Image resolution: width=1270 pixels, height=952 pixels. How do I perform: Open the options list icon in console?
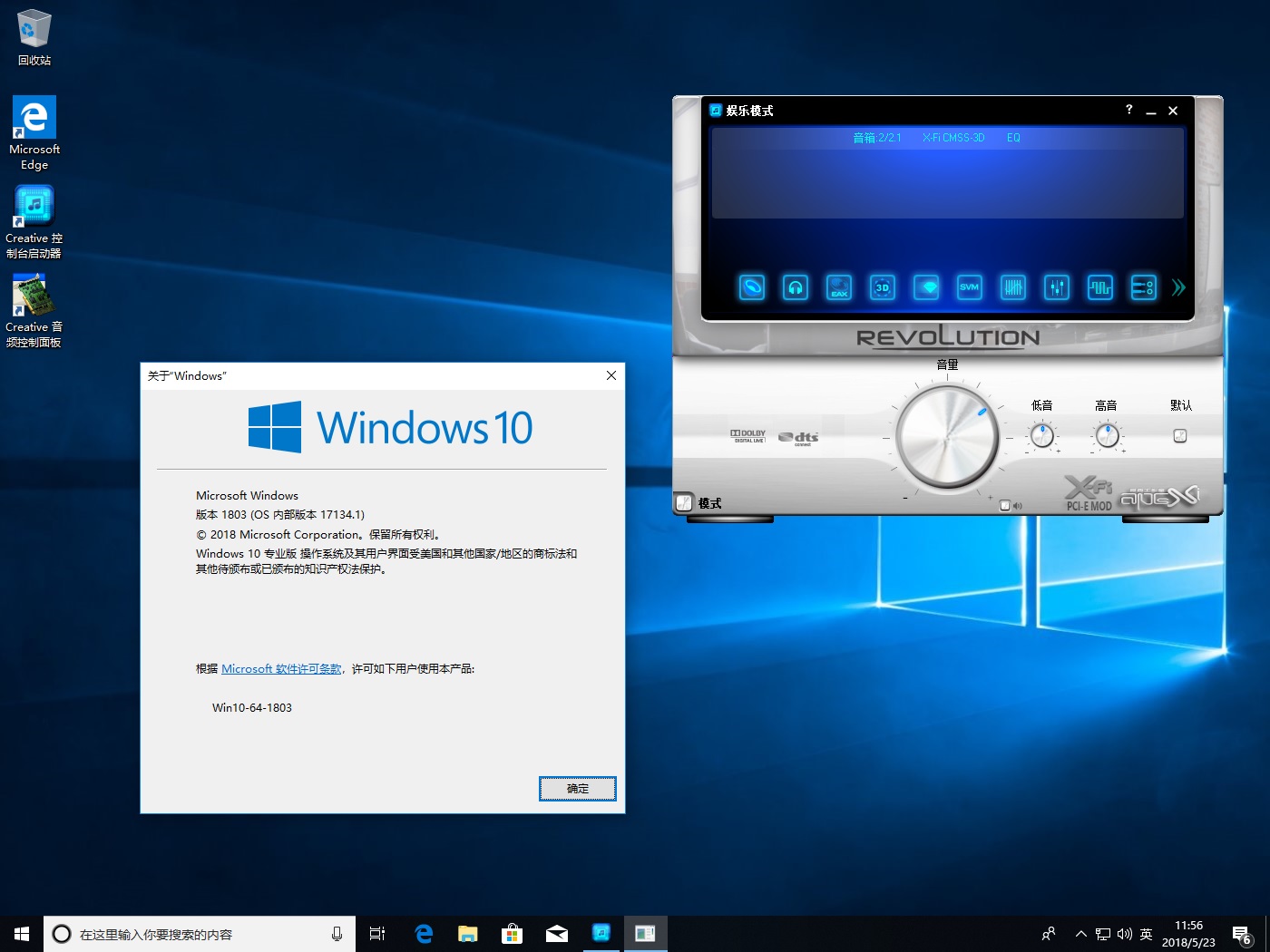point(1144,287)
